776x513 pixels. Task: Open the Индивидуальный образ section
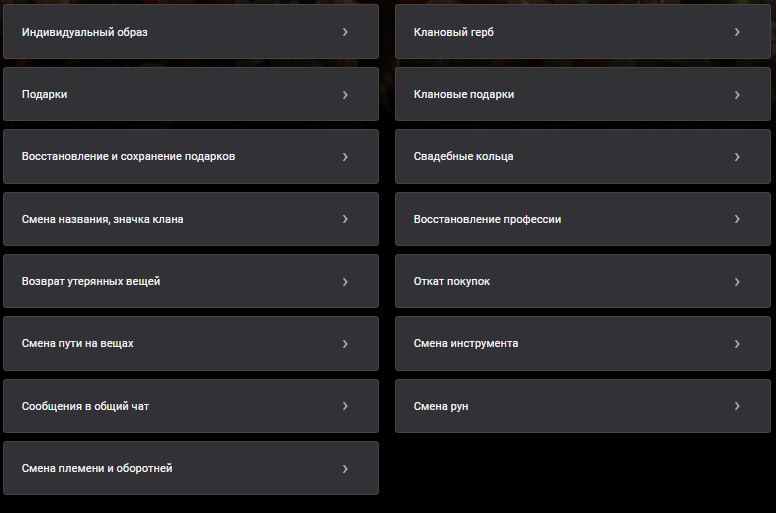pyautogui.click(x=191, y=32)
